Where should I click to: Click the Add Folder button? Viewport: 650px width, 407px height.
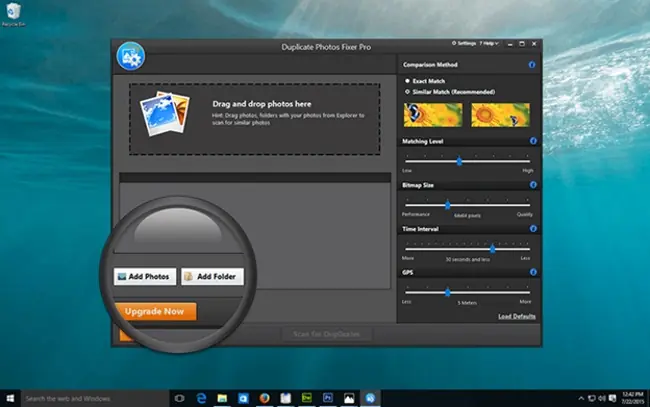pyautogui.click(x=212, y=276)
